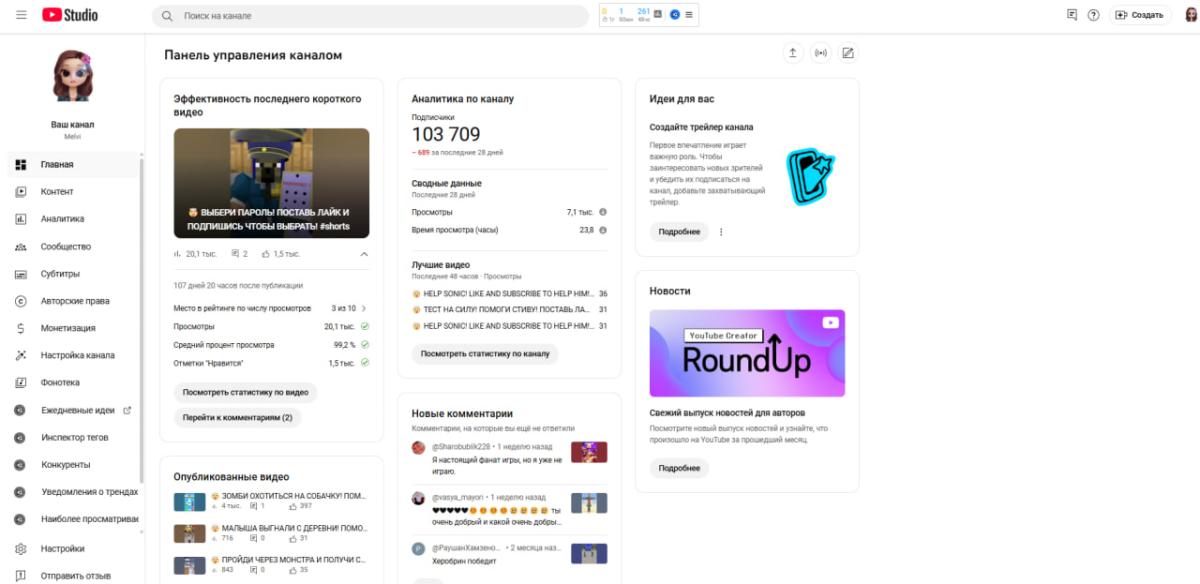Viewport: 1200px width, 584px height.
Task: Click the Инспектор тегов icon in the sidebar
Action: point(20,437)
